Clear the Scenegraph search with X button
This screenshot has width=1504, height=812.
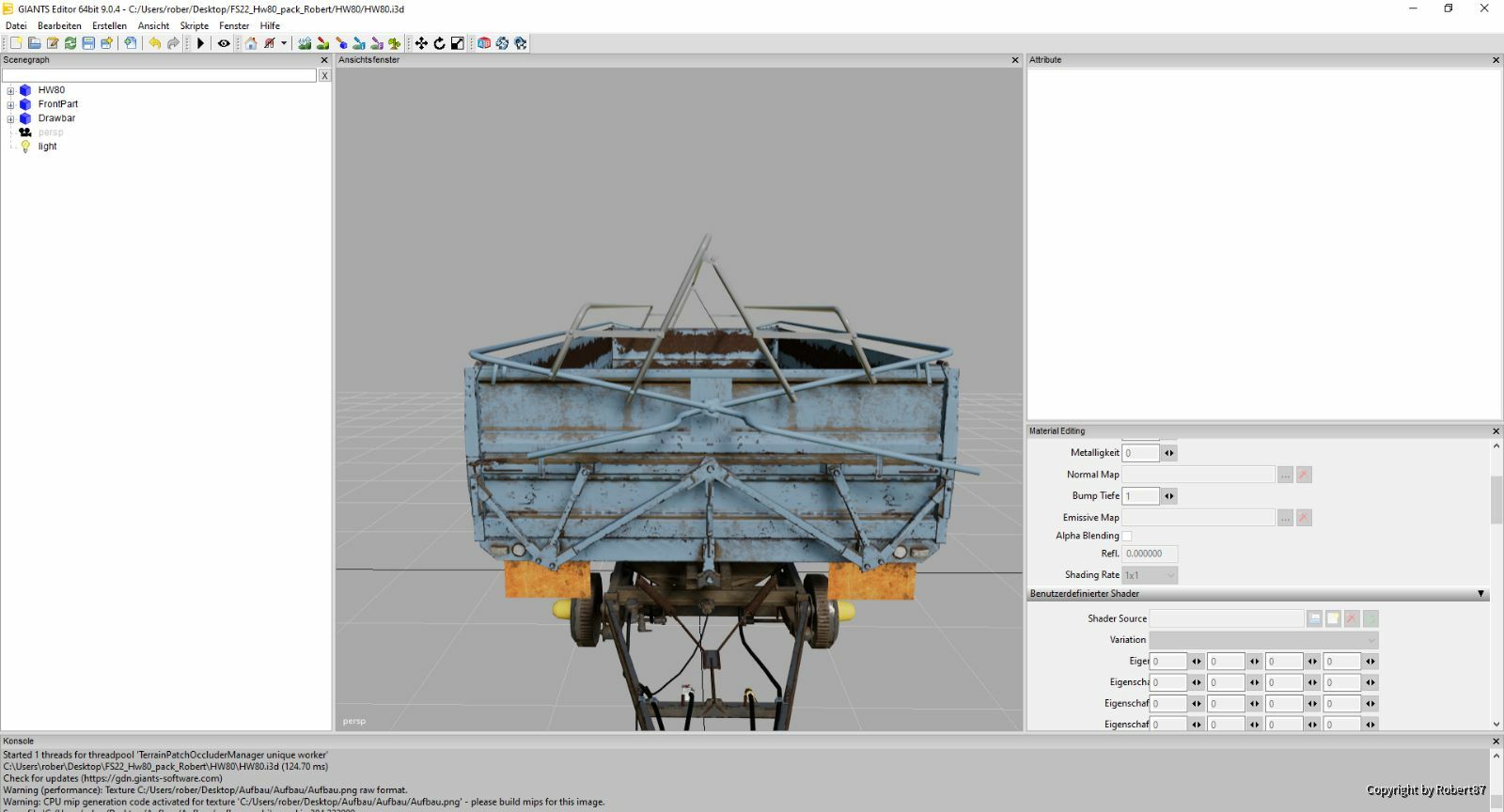[324, 75]
